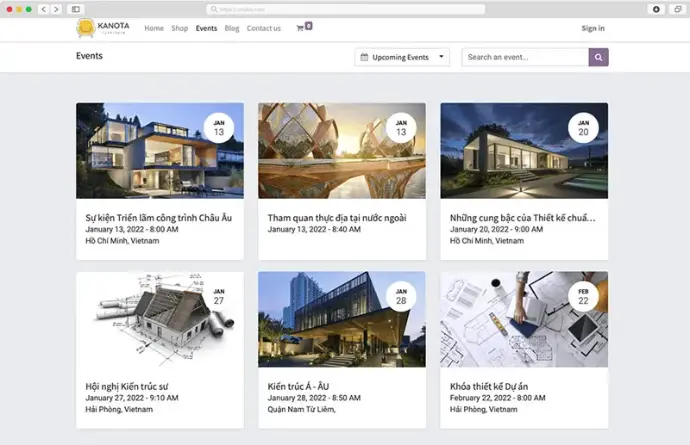Open the shopping cart icon
Screen dimensions: 690x445
301,28
